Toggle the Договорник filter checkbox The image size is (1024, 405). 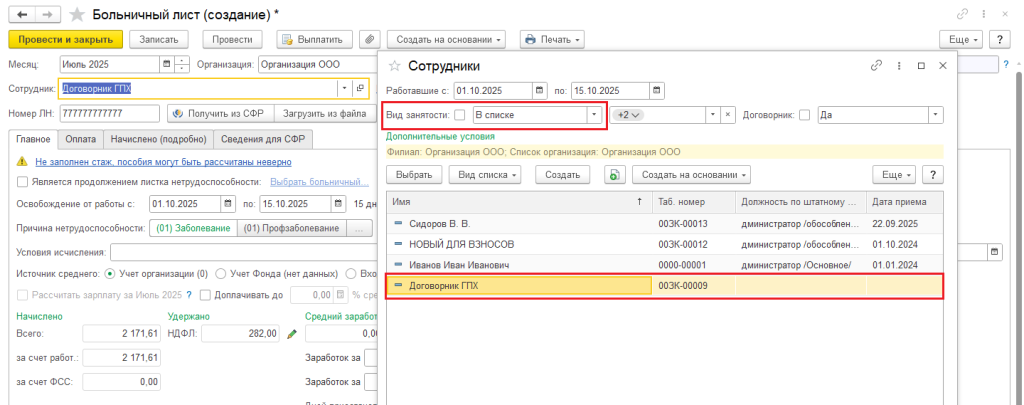click(x=805, y=115)
